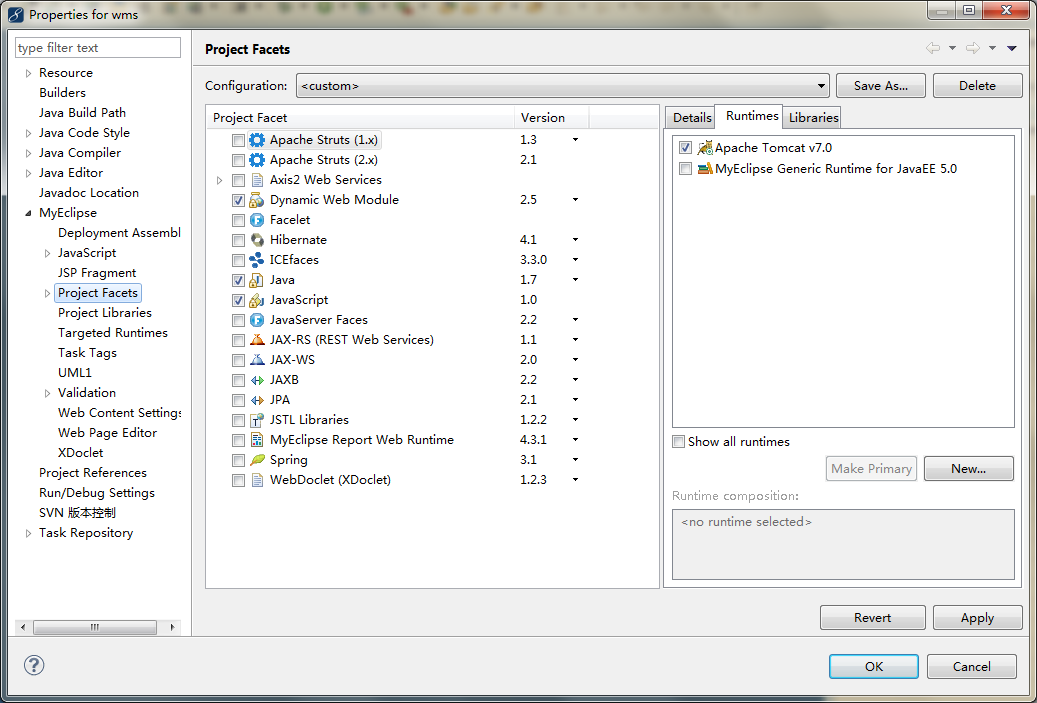Uncheck the Dynamic Web Module checkbox
1037x703 pixels.
click(238, 200)
